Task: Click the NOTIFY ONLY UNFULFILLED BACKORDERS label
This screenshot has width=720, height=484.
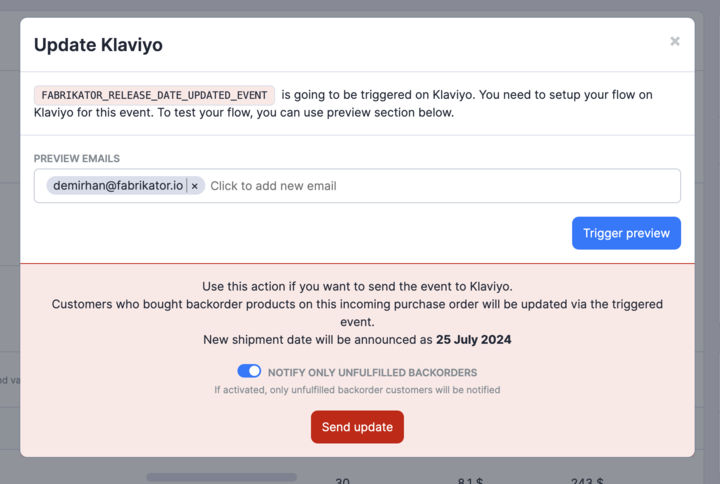Action: tap(372, 372)
